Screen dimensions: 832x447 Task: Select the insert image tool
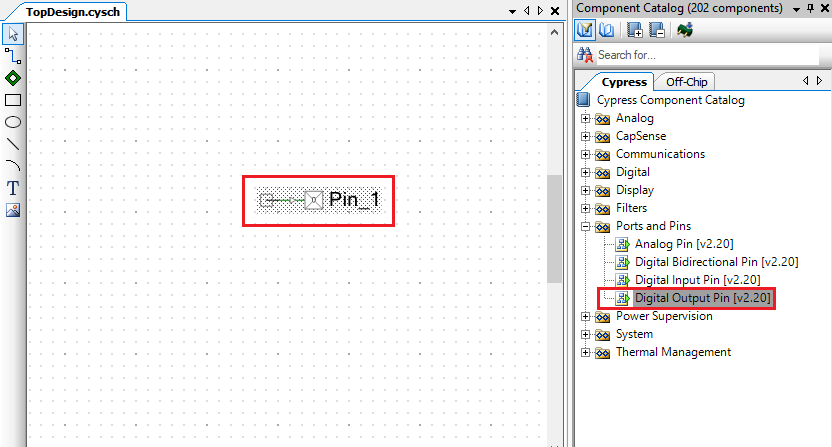pos(13,210)
